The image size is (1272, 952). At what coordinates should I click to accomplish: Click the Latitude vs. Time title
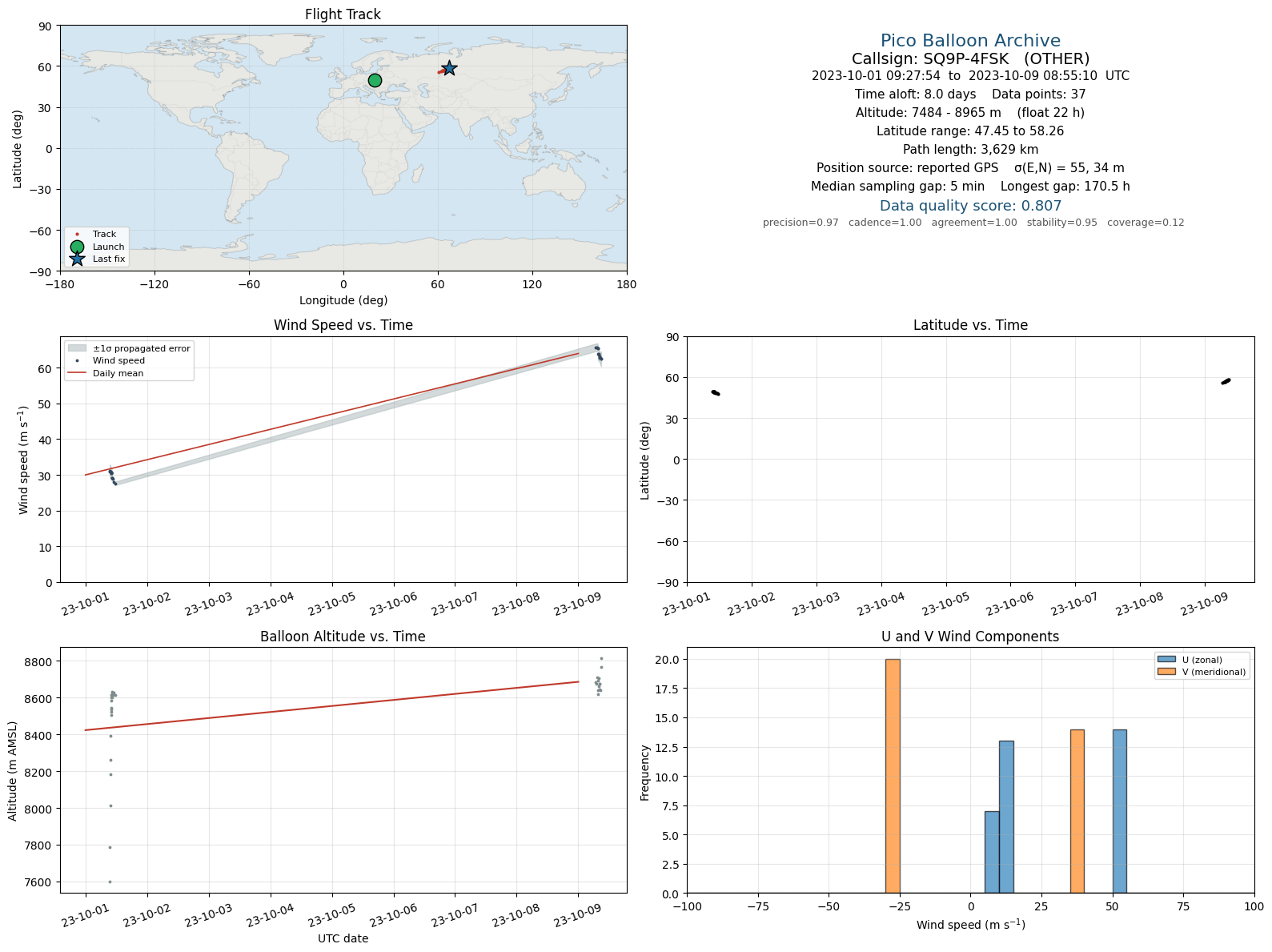tap(970, 325)
